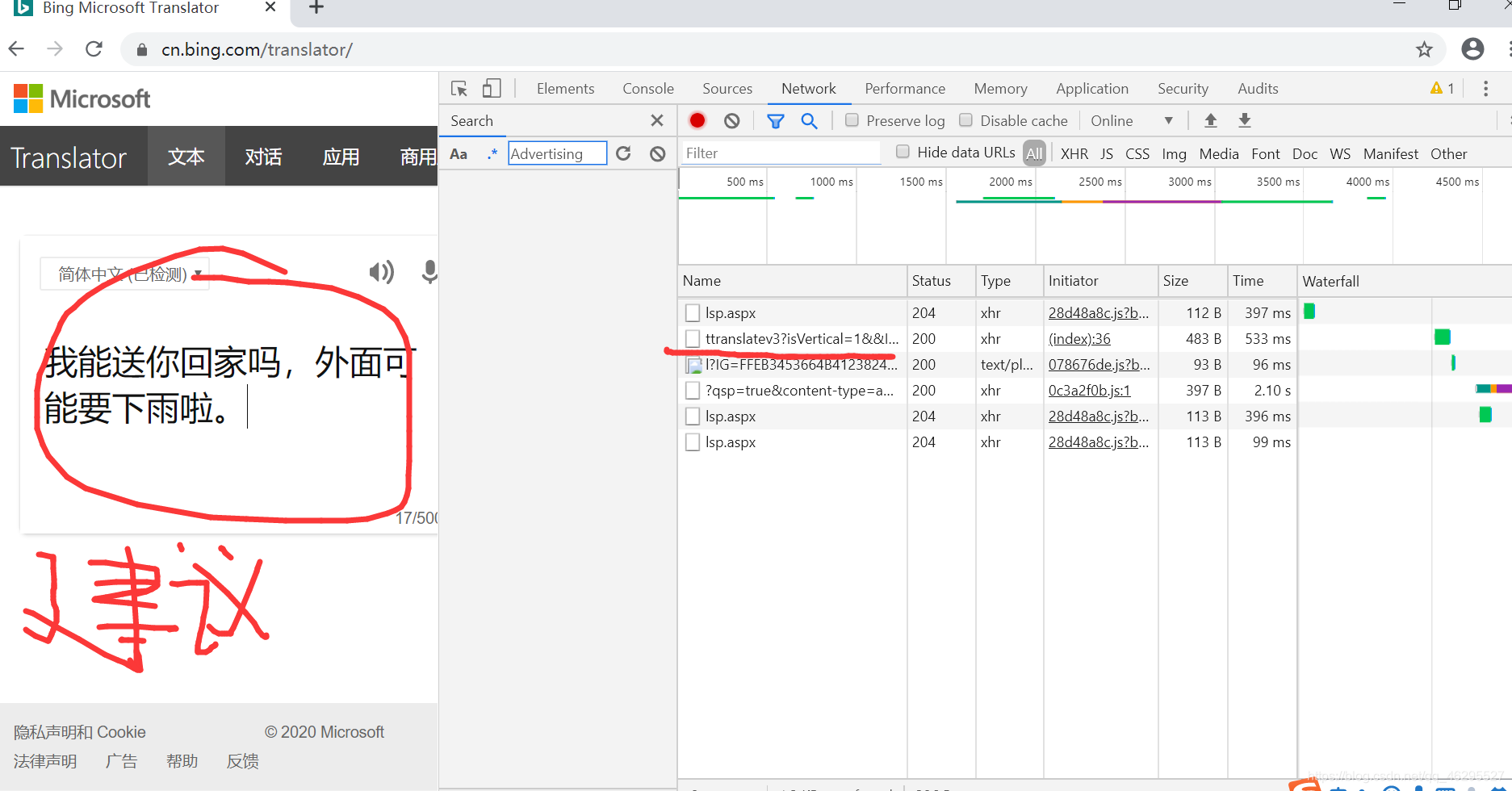The height and width of the screenshot is (791, 1512).
Task: Switch to the Memory tab
Action: [x=1000, y=89]
